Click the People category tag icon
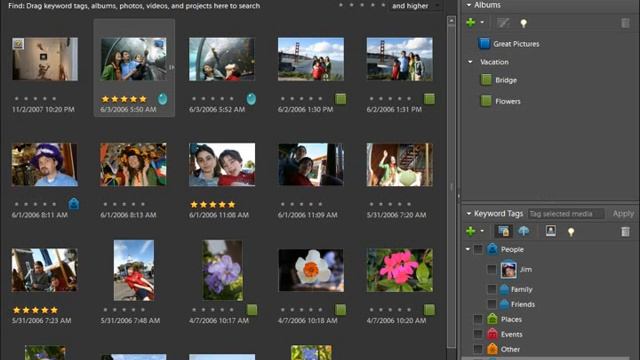 coord(492,249)
